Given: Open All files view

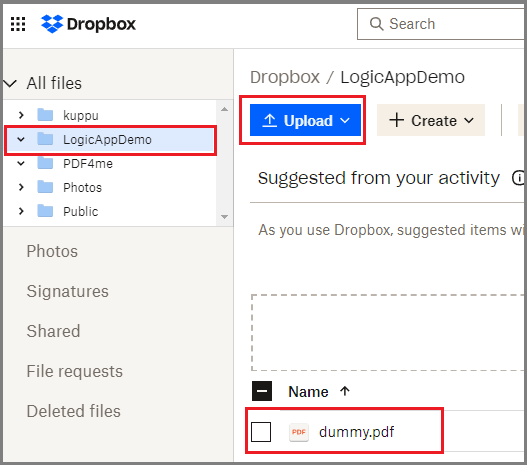Looking at the screenshot, I should coord(54,83).
